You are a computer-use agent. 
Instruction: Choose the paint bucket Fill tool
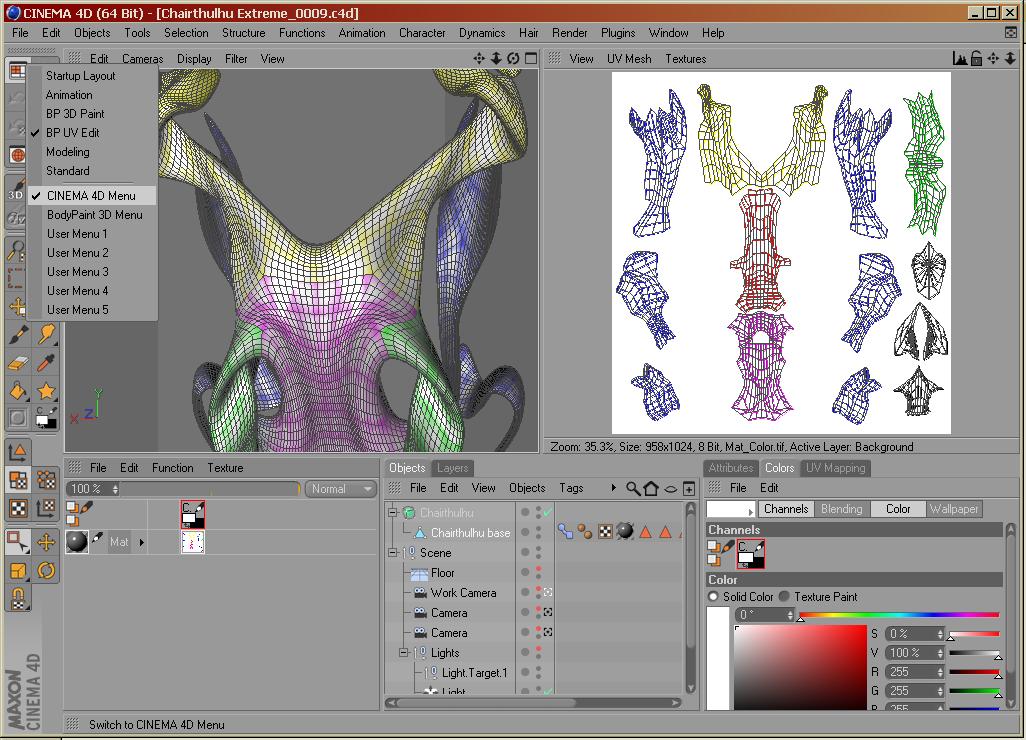[18, 390]
